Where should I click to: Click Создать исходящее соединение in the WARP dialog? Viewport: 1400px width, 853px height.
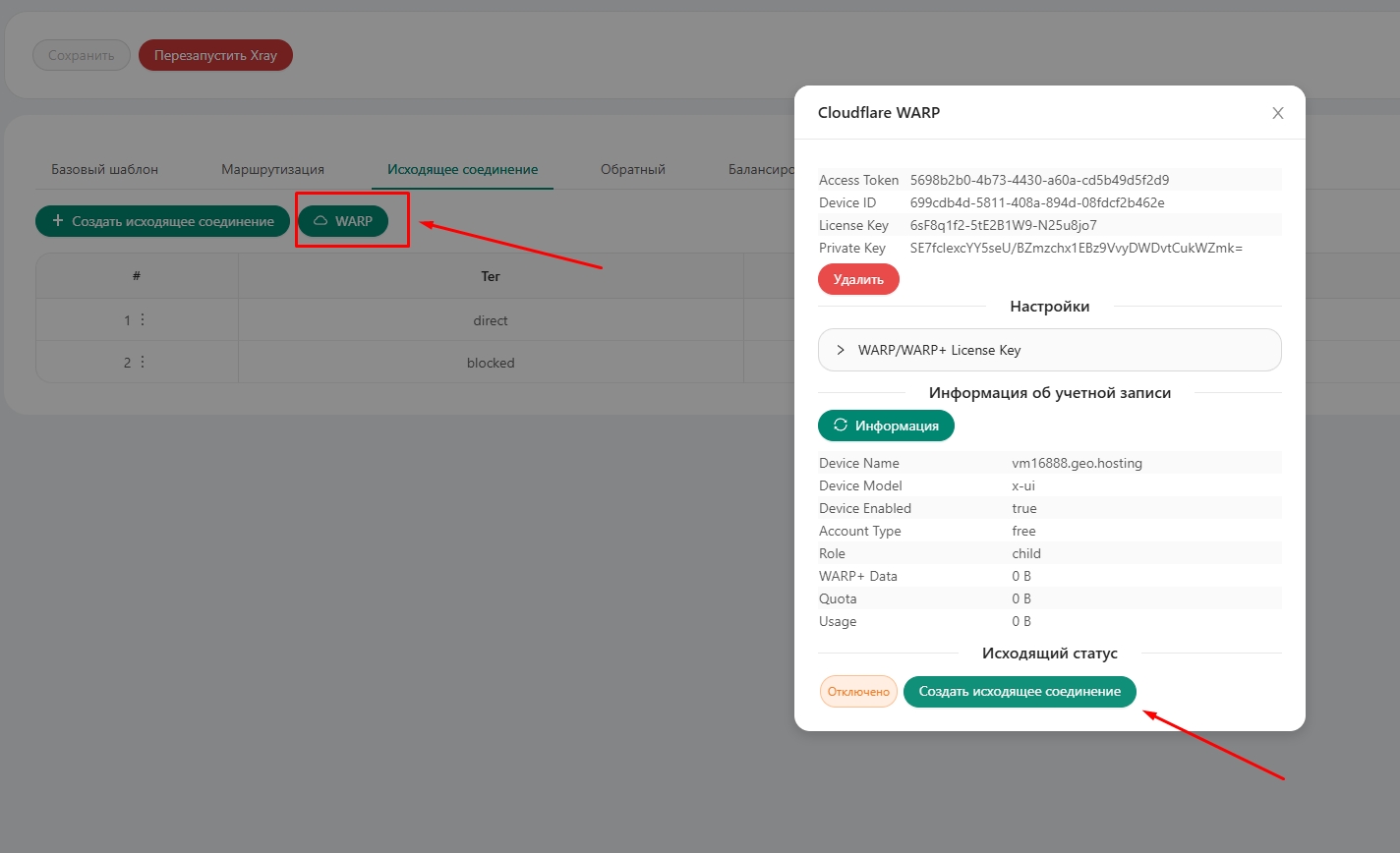tap(1019, 691)
